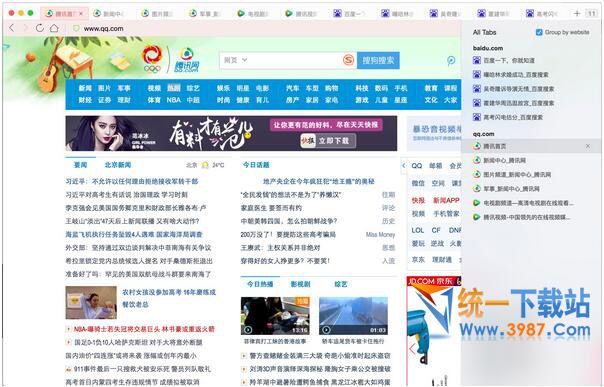The height and width of the screenshot is (387, 604).
Task: Click the LOL game link
Action: (418, 230)
